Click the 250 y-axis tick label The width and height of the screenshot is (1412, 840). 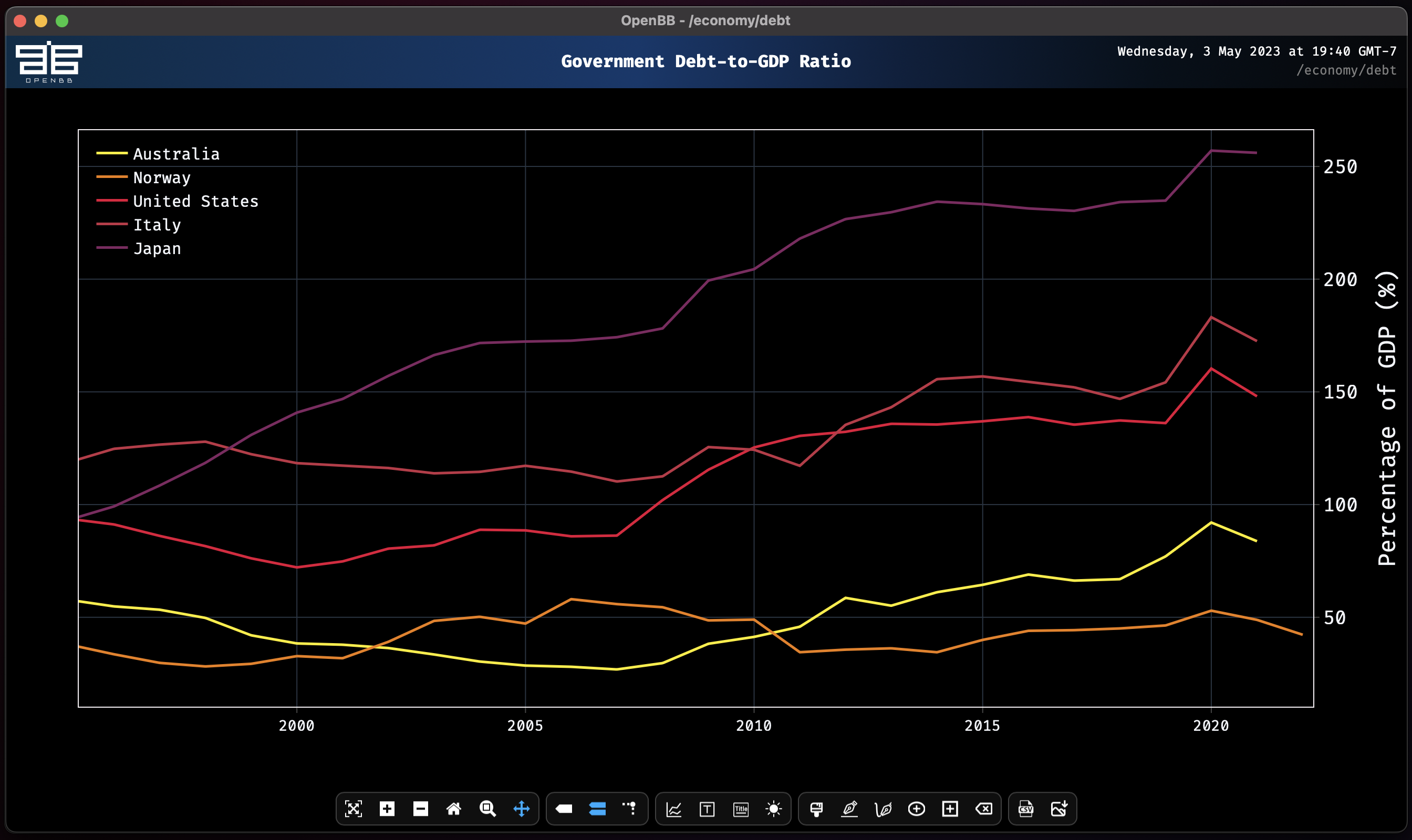click(x=1340, y=167)
